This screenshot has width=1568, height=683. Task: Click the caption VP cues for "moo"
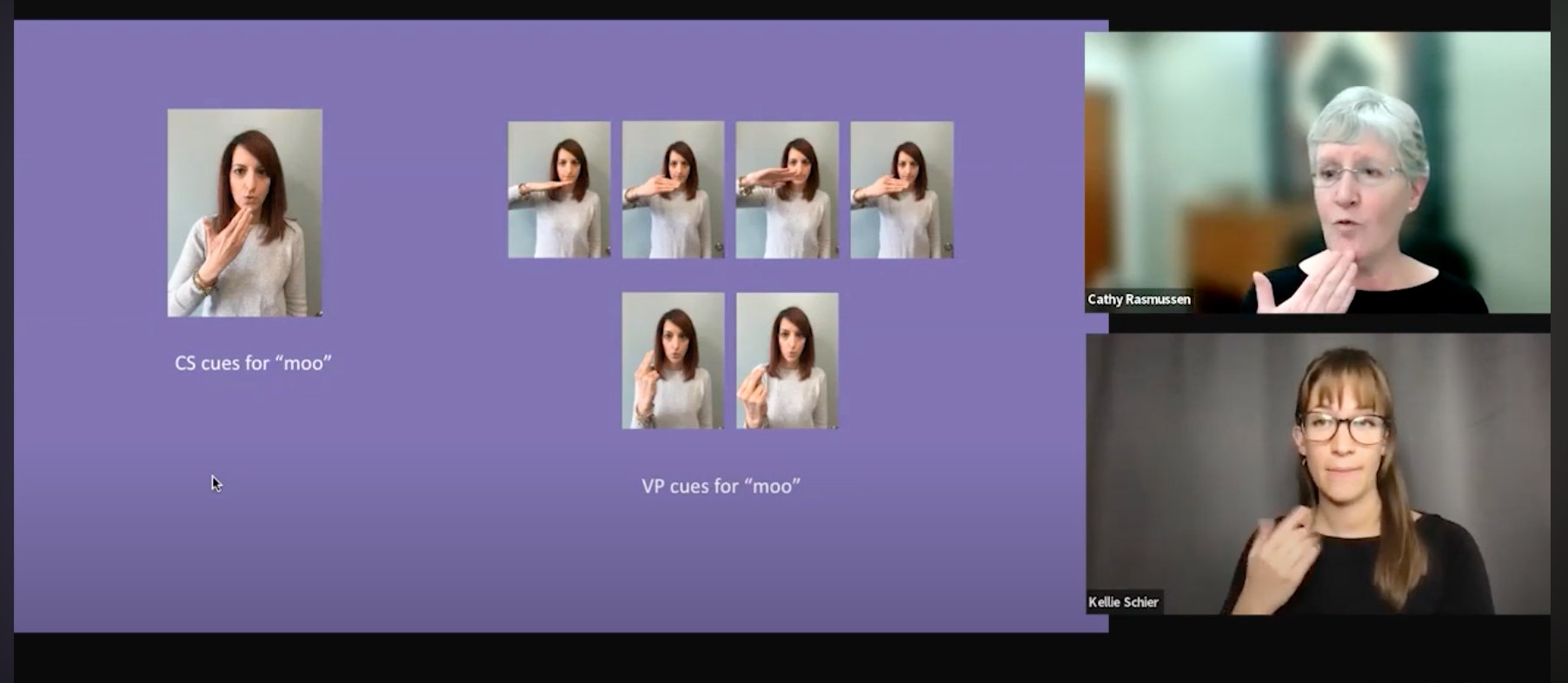(x=721, y=486)
